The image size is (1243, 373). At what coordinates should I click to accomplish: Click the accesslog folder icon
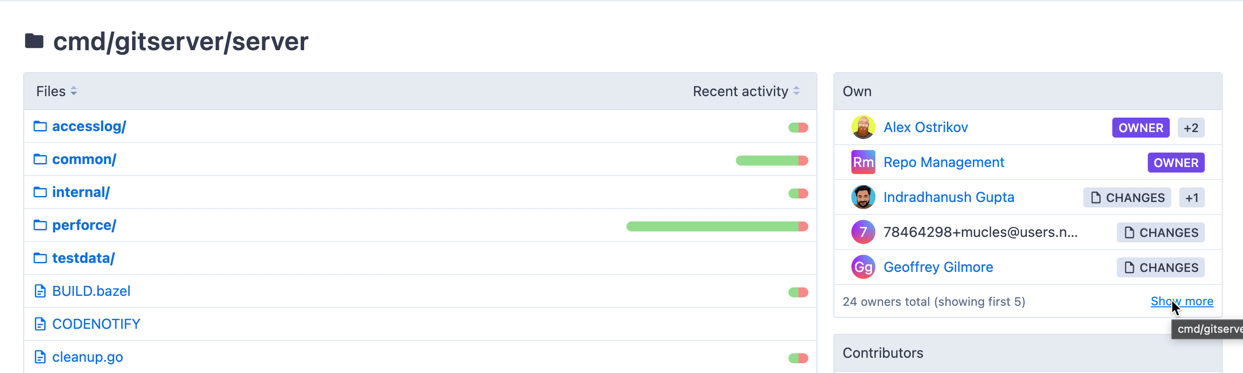(40, 126)
